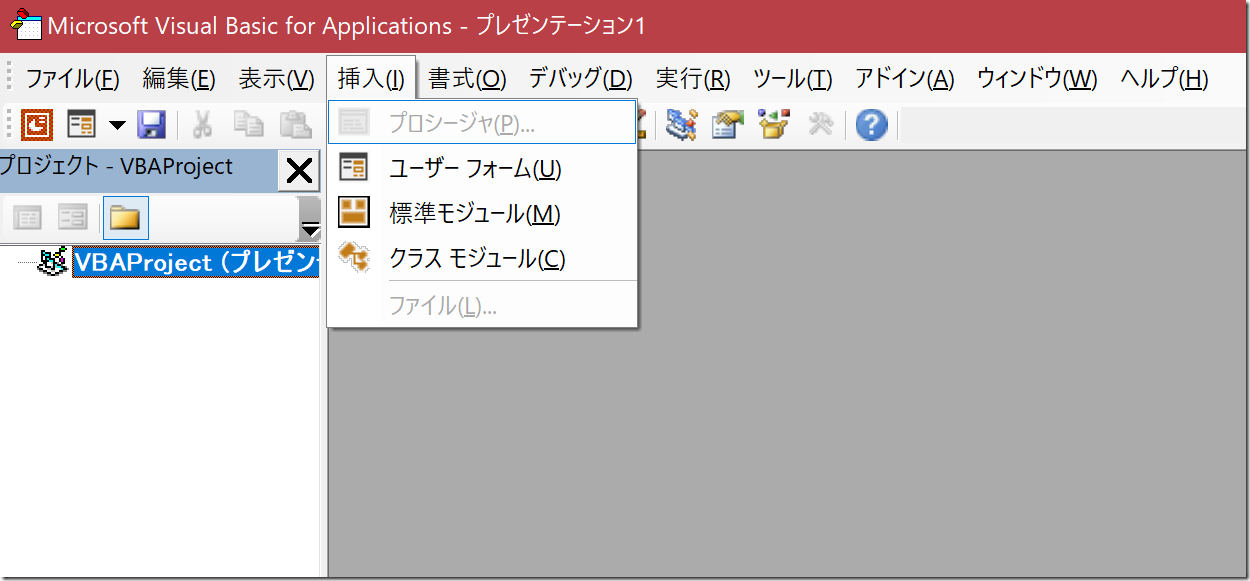Click the Insert UserForm toolbar icon
The width and height of the screenshot is (1250, 581).
(82, 125)
